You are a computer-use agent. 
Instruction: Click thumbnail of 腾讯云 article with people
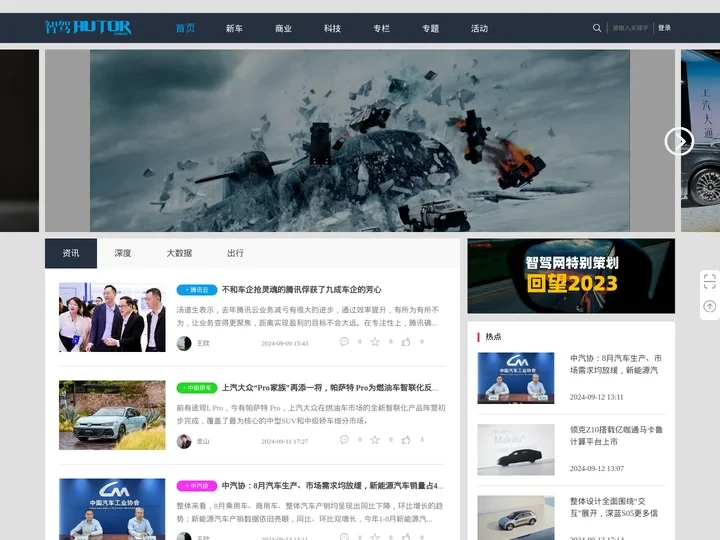[x=112, y=317]
